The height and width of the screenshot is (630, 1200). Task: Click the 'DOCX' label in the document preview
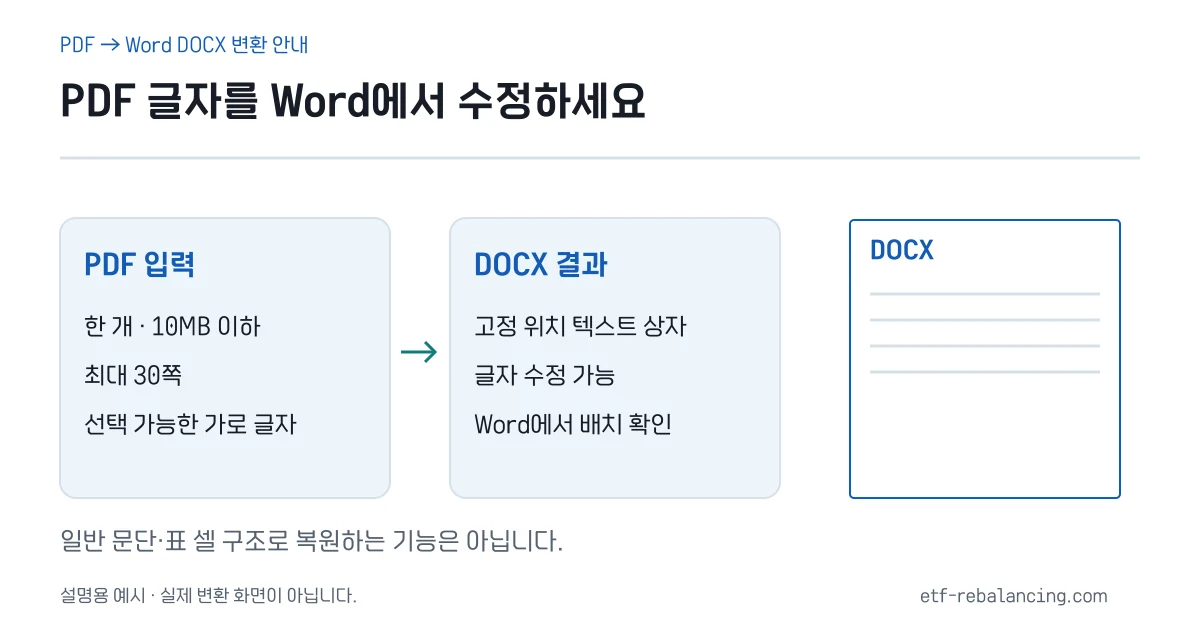(902, 251)
